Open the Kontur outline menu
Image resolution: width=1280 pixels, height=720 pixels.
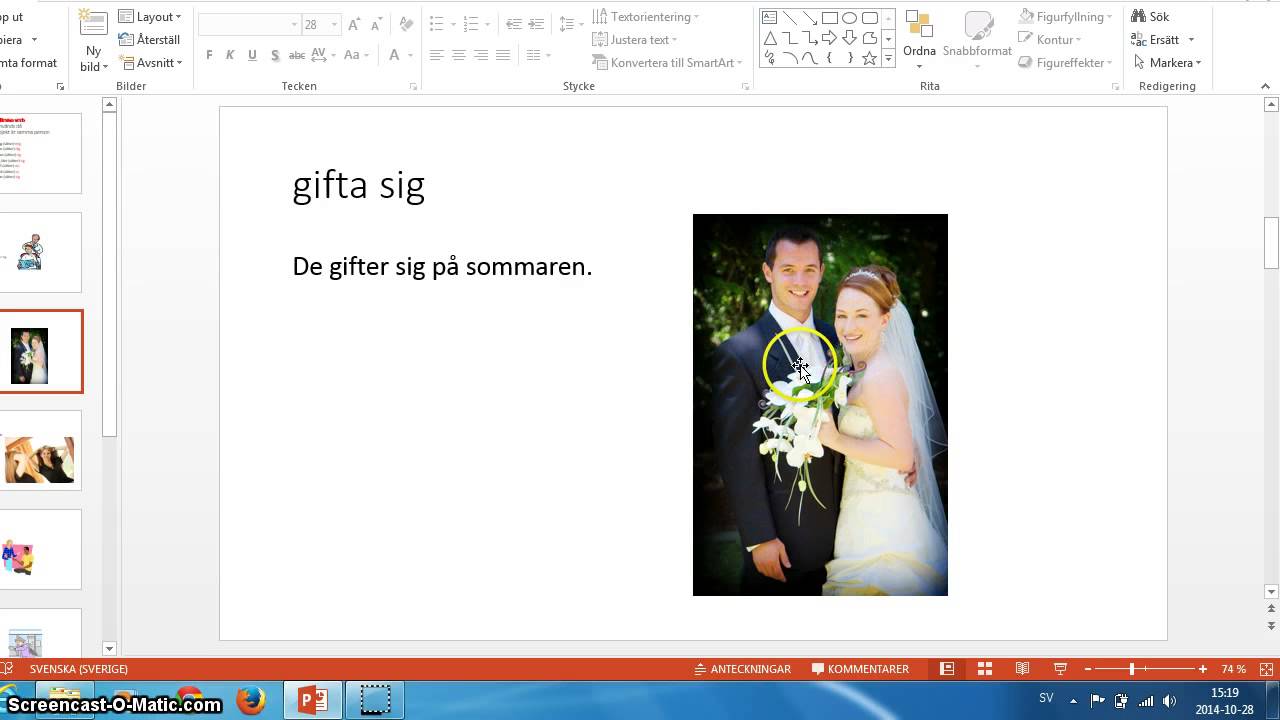[1049, 40]
